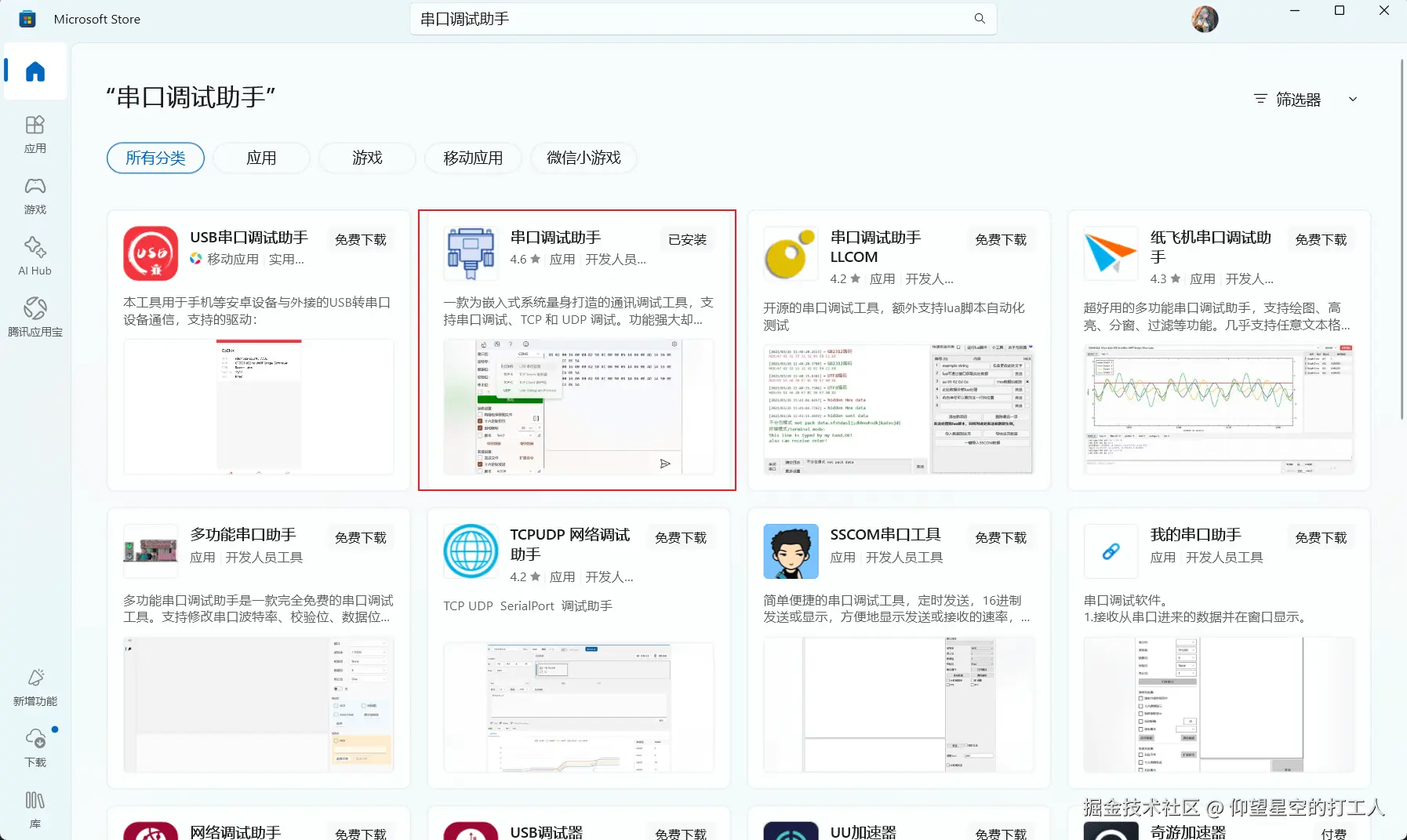Click the 奇游加速器 app icon

(1111, 831)
